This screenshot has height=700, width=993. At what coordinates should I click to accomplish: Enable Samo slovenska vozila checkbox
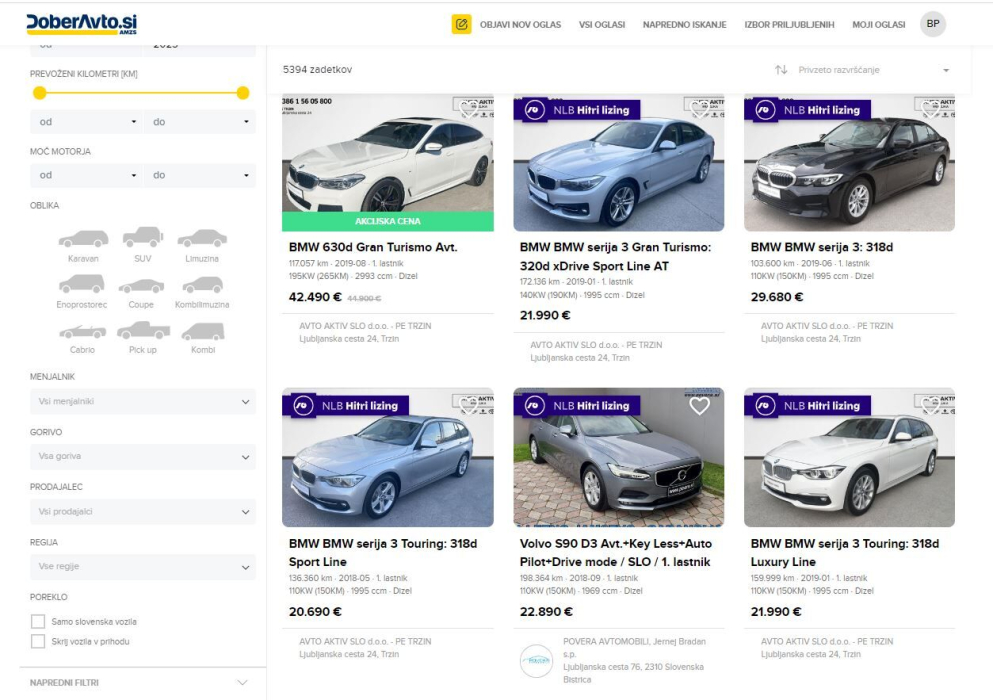[38, 622]
